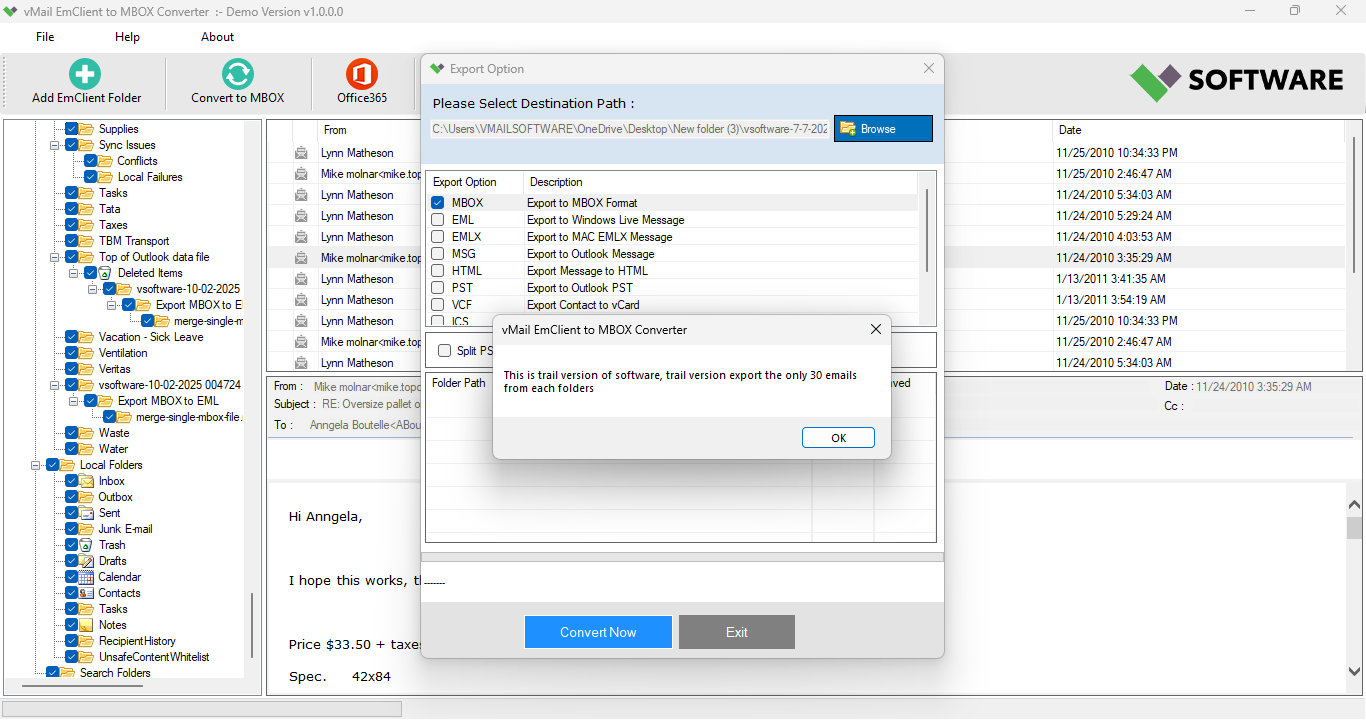This screenshot has width=1366, height=720.
Task: Click the Convert Now button
Action: pyautogui.click(x=598, y=632)
